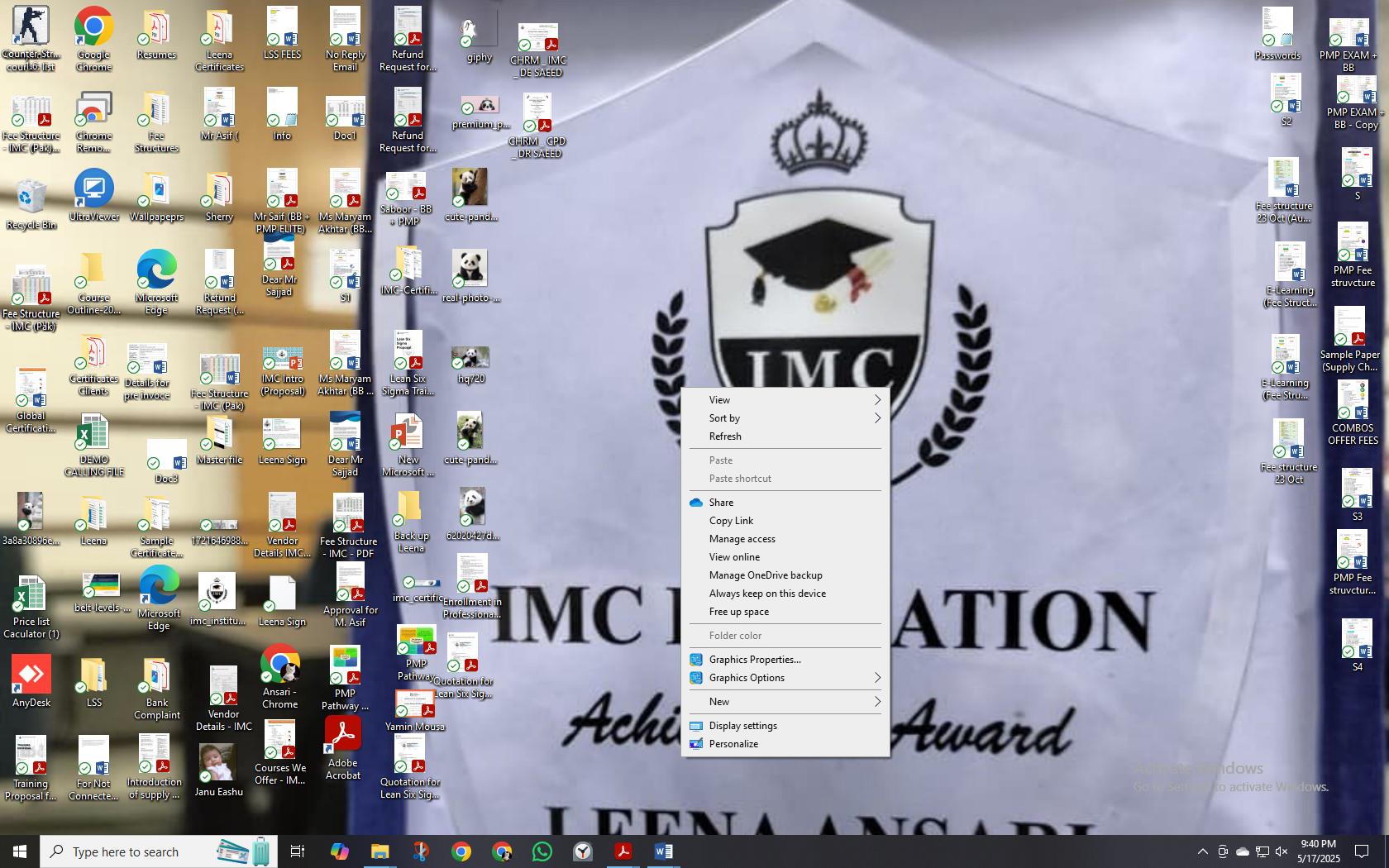Open OneDrive cloud icon in tray
1389x868 pixels.
1243,851
